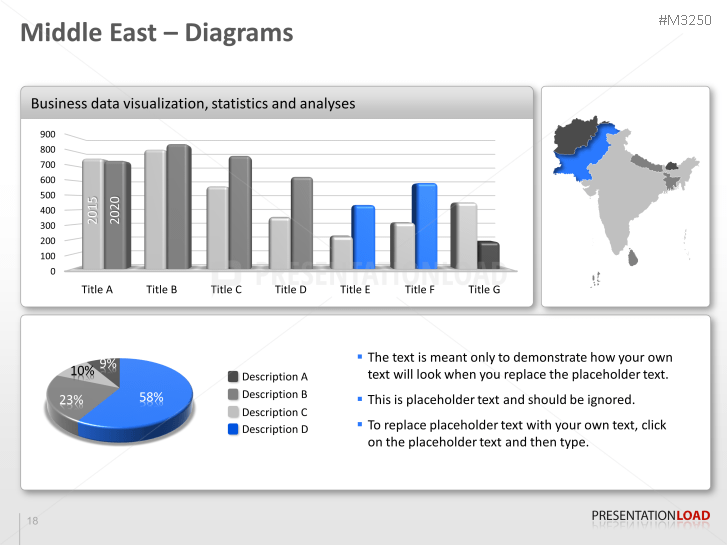The image size is (727, 545).
Task: Pick the blue Description D legend swatch
Action: [233, 429]
